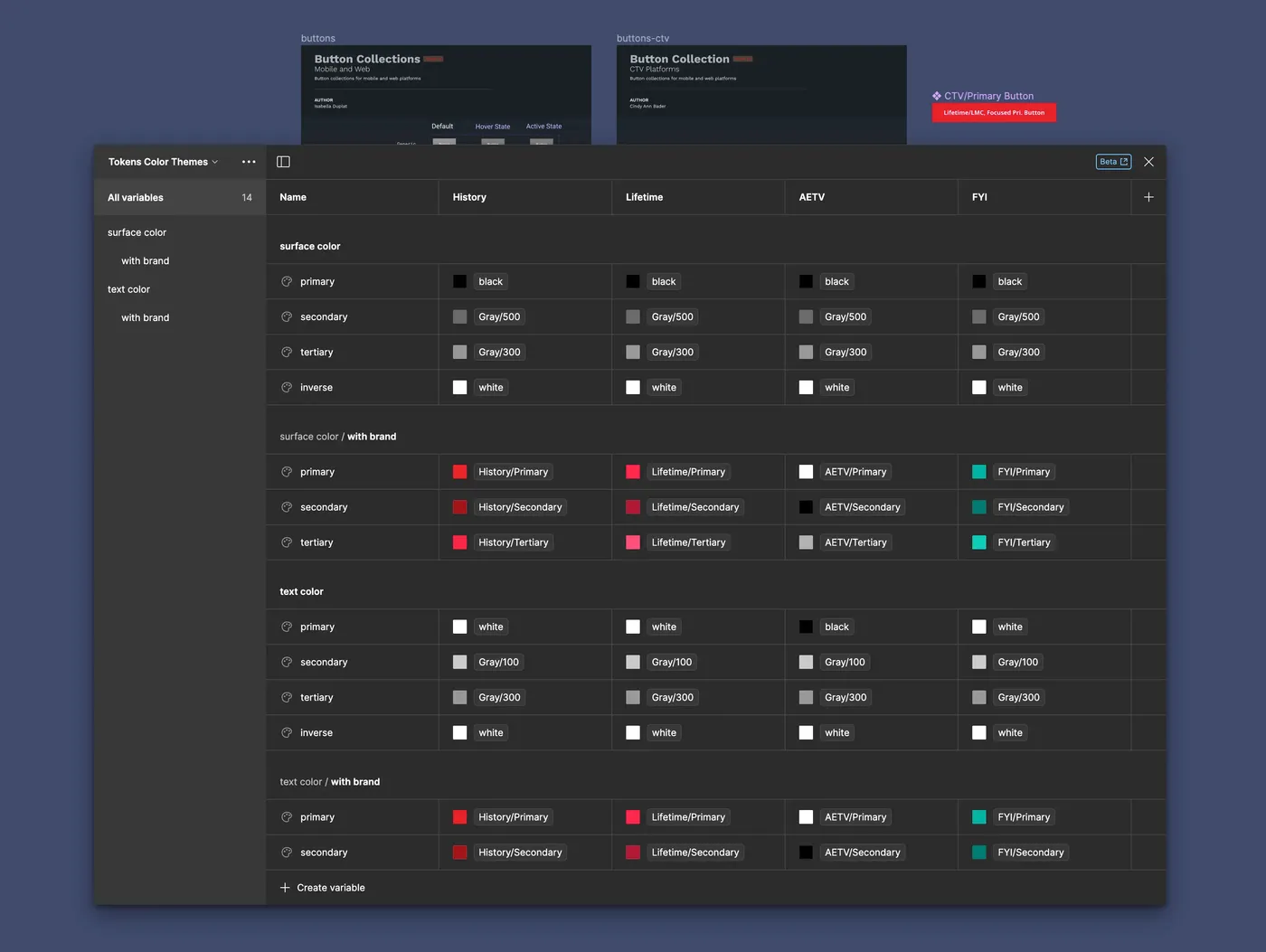Click FYI/Primary swatch in text with brand
Image resolution: width=1266 pixels, height=952 pixels.
click(x=979, y=817)
